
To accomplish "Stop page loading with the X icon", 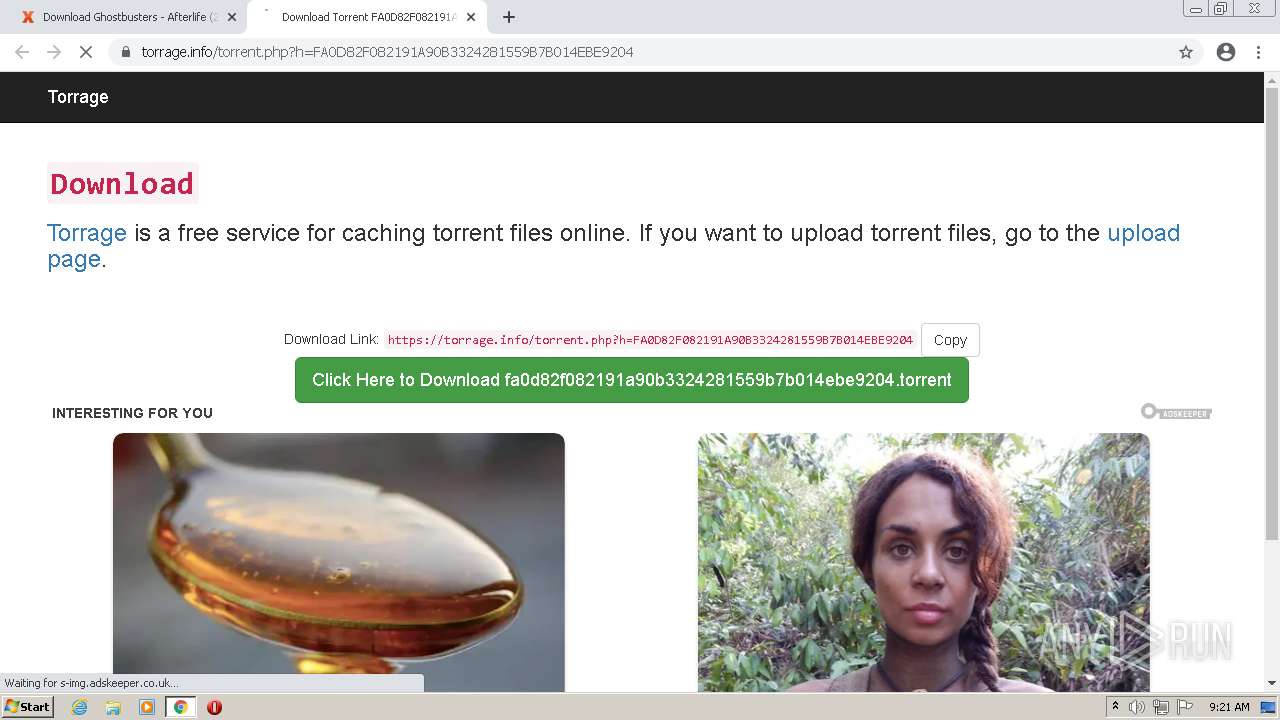I will click(x=86, y=52).
